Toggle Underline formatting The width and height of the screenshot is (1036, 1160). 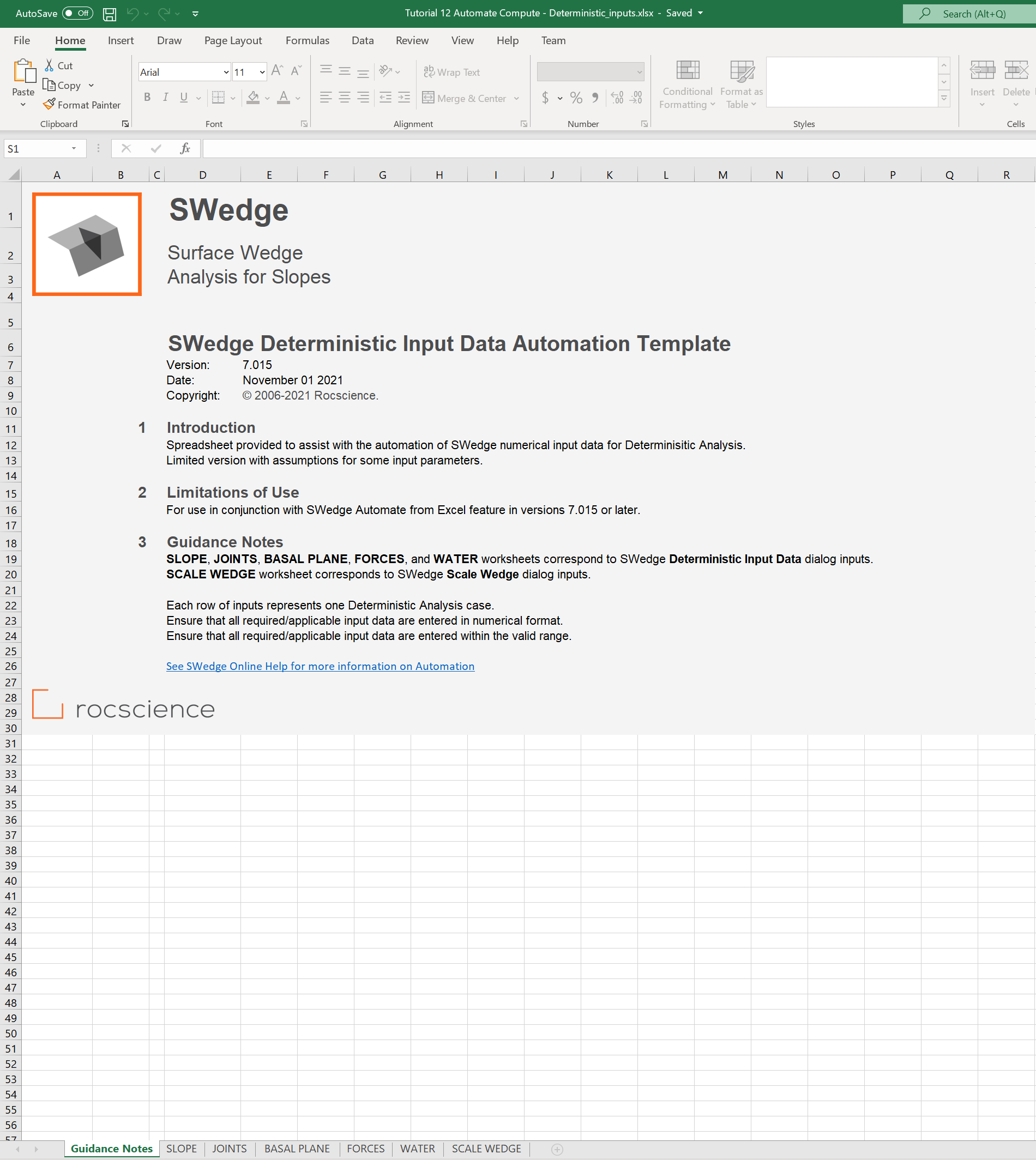click(x=184, y=98)
